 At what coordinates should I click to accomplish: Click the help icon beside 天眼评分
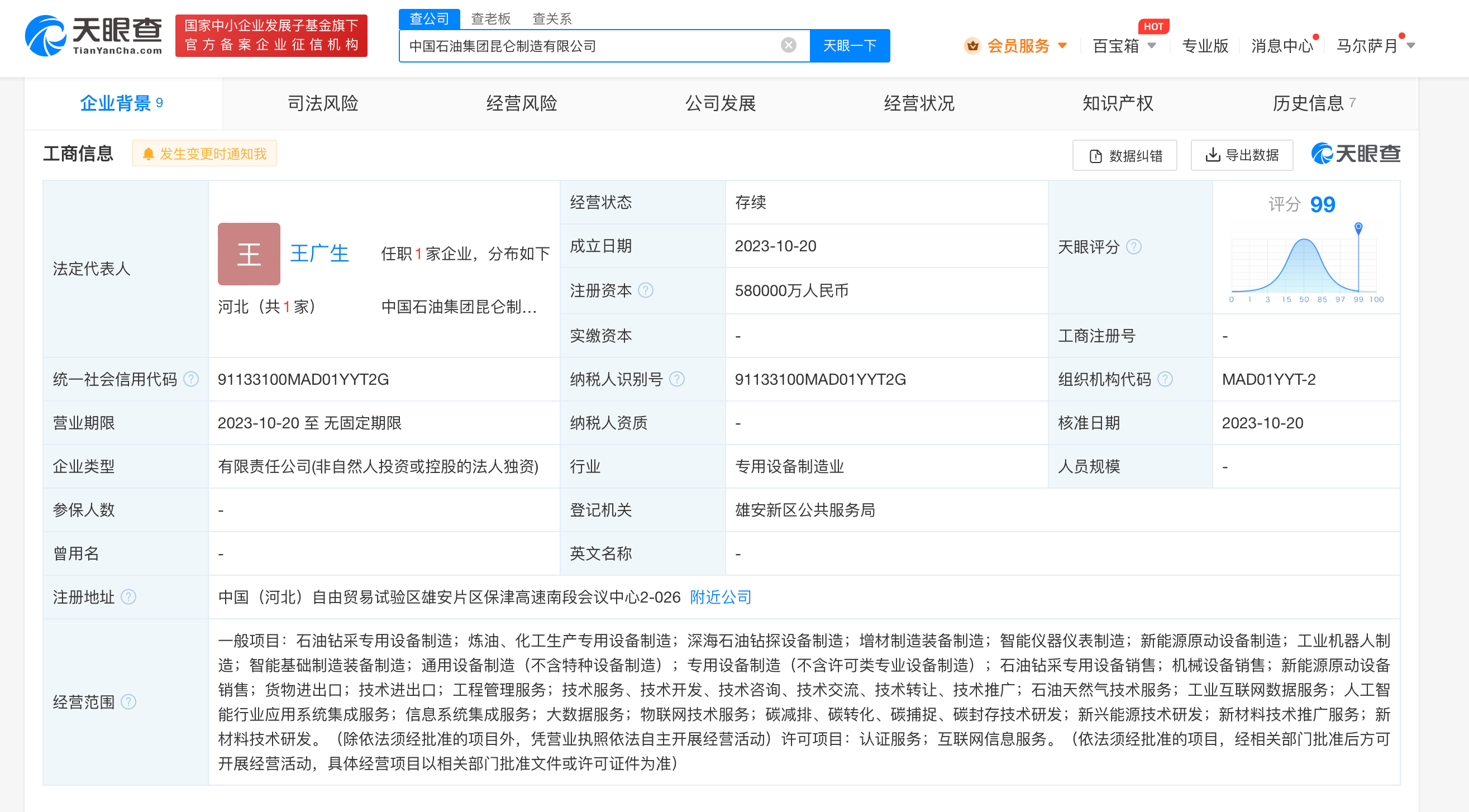click(1134, 246)
